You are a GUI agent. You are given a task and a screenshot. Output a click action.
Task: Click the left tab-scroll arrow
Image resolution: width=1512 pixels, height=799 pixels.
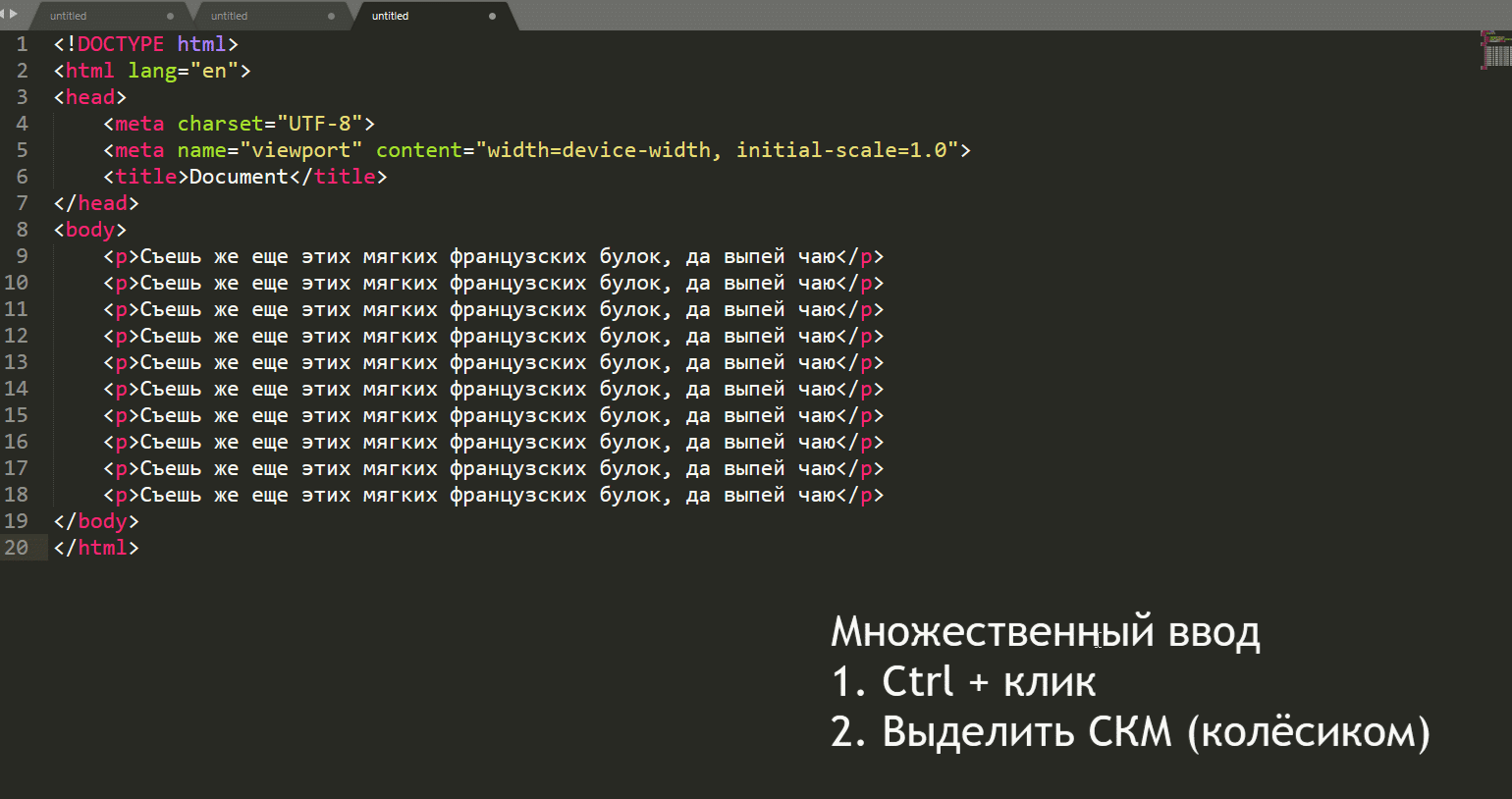4,13
